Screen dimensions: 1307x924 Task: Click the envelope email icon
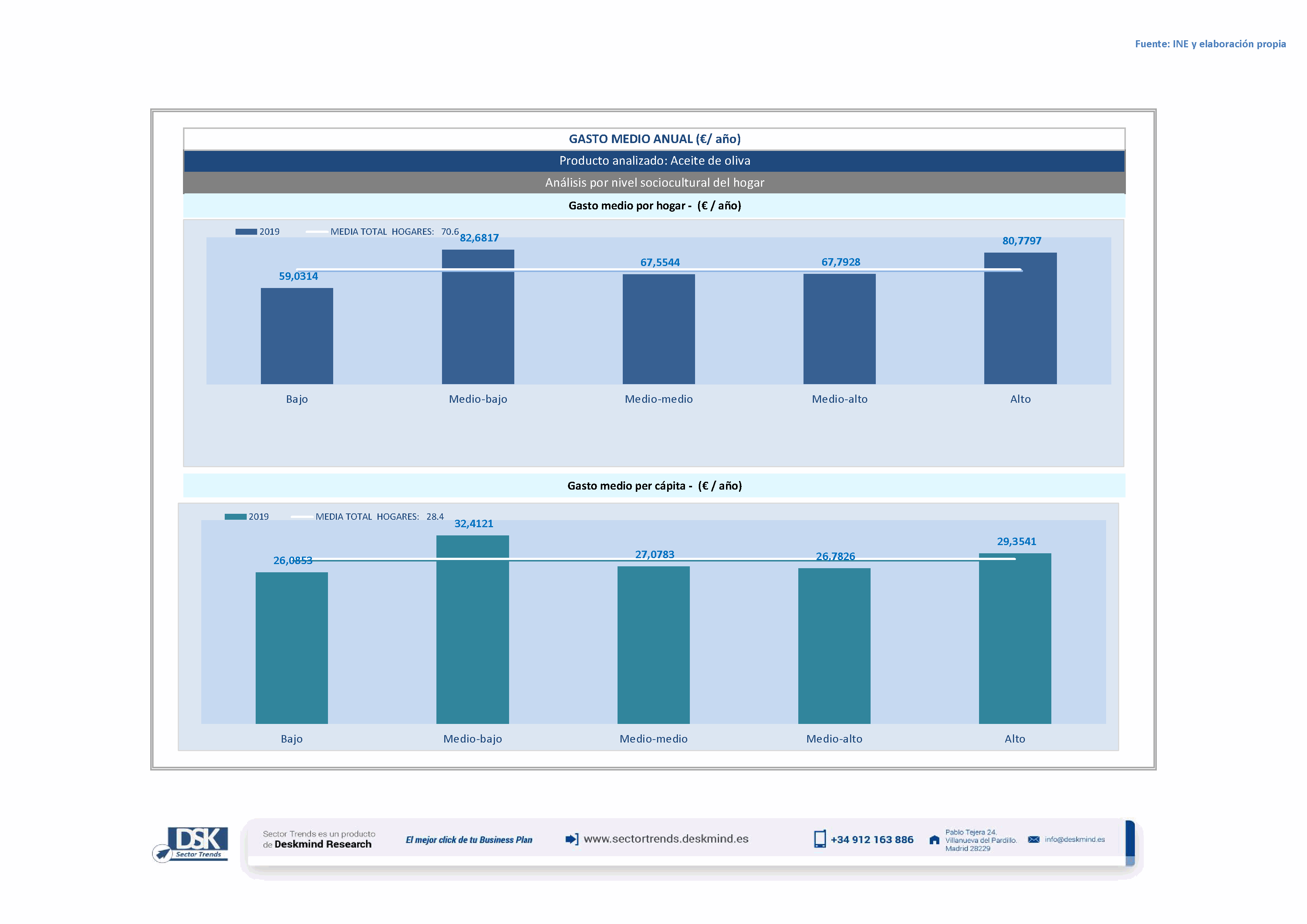1034,839
